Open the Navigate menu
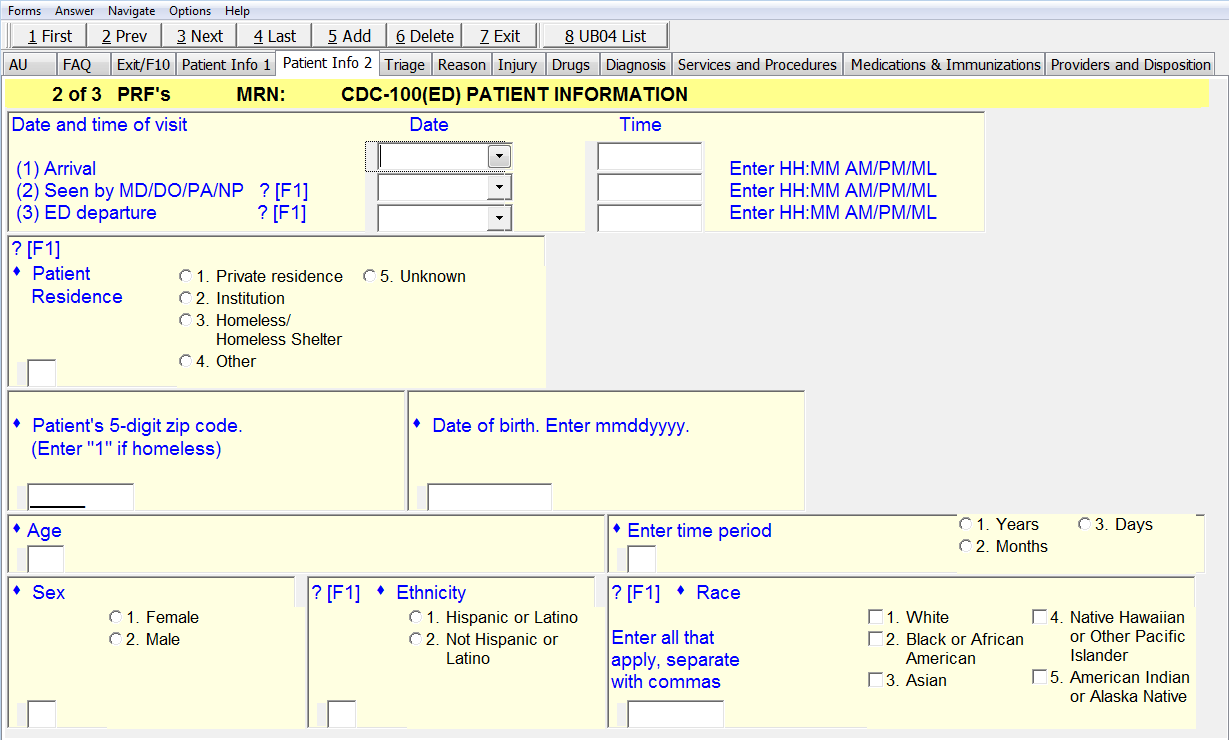This screenshot has width=1229, height=740. (131, 11)
